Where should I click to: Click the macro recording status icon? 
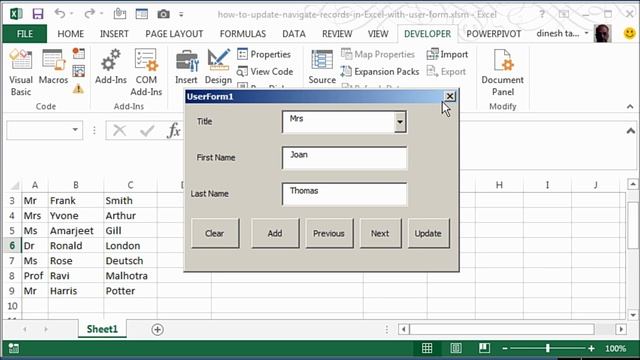coord(13,348)
